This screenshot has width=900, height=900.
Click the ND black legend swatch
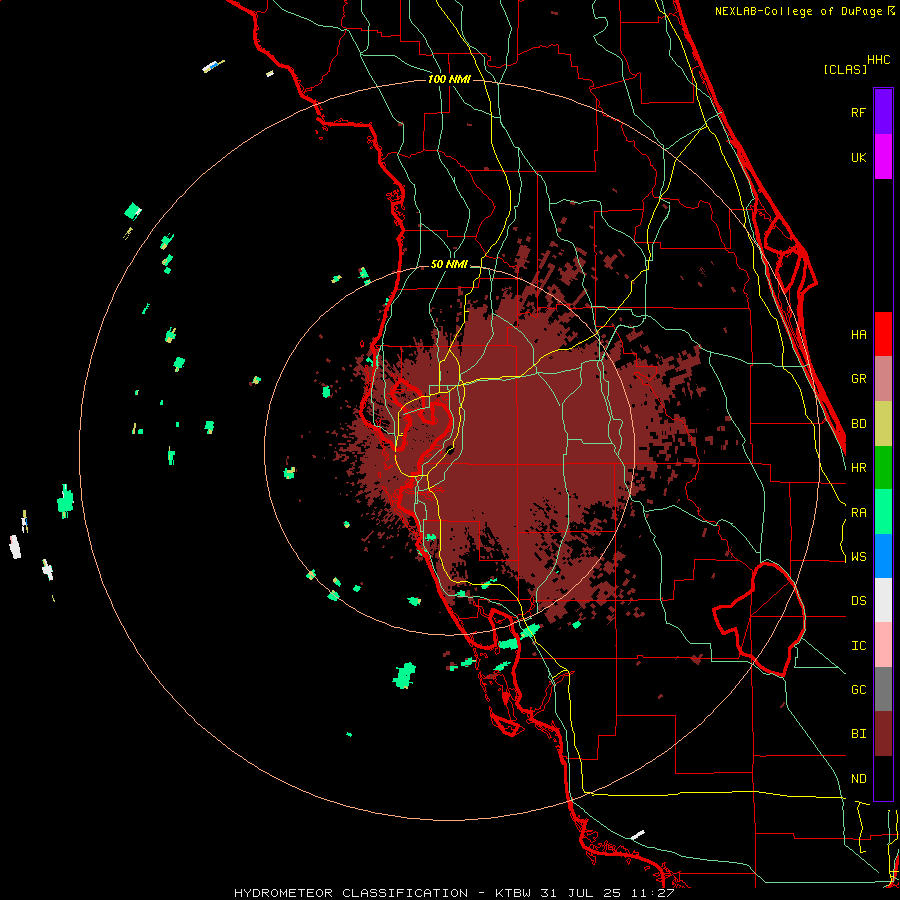pyautogui.click(x=883, y=778)
